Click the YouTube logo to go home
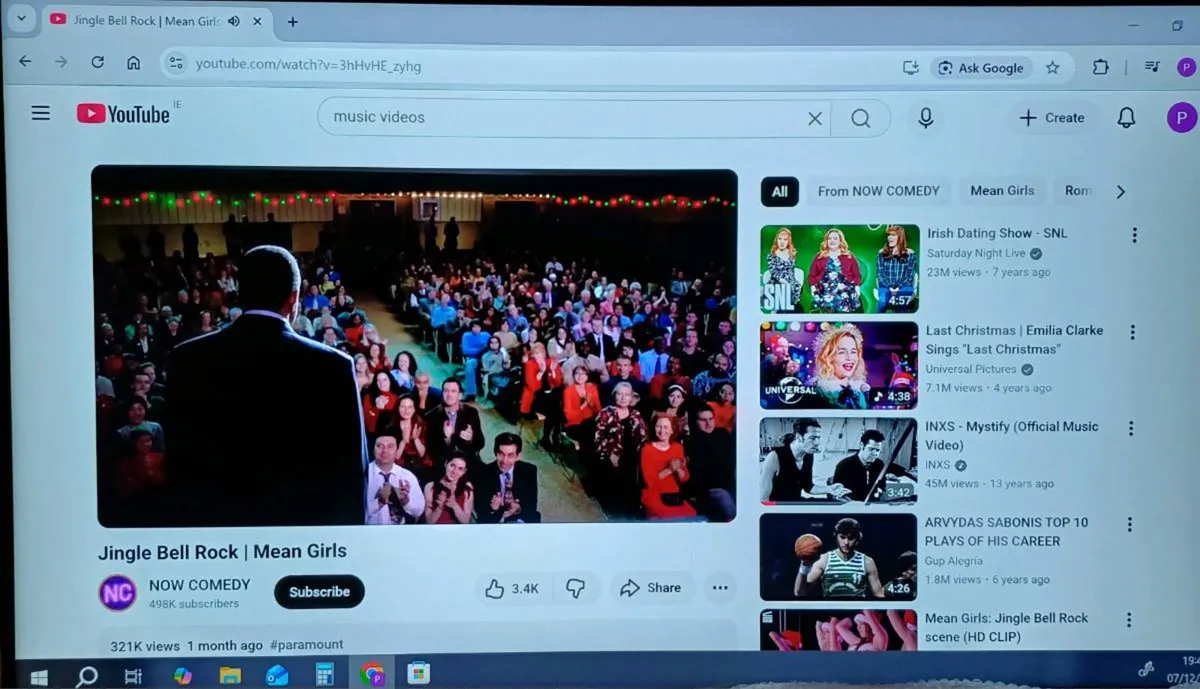This screenshot has height=689, width=1200. click(x=124, y=114)
